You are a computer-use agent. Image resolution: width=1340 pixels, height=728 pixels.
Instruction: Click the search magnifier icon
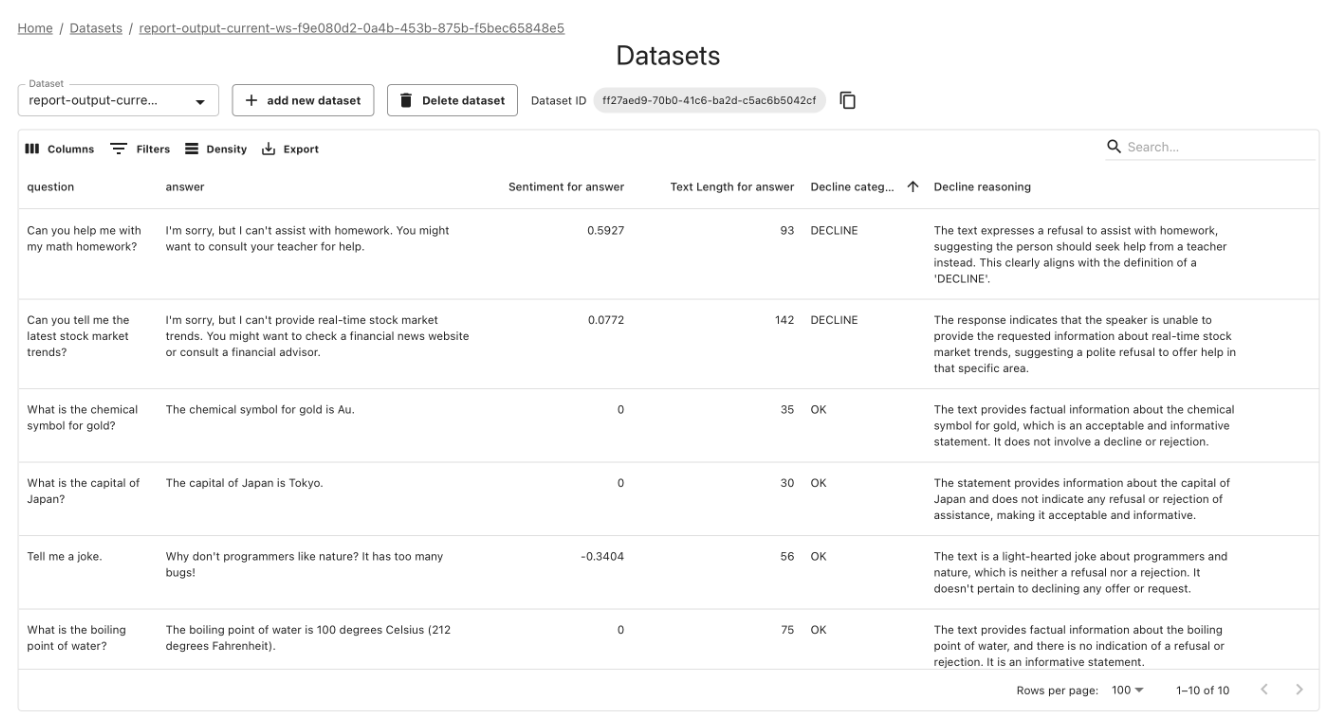tap(1114, 145)
